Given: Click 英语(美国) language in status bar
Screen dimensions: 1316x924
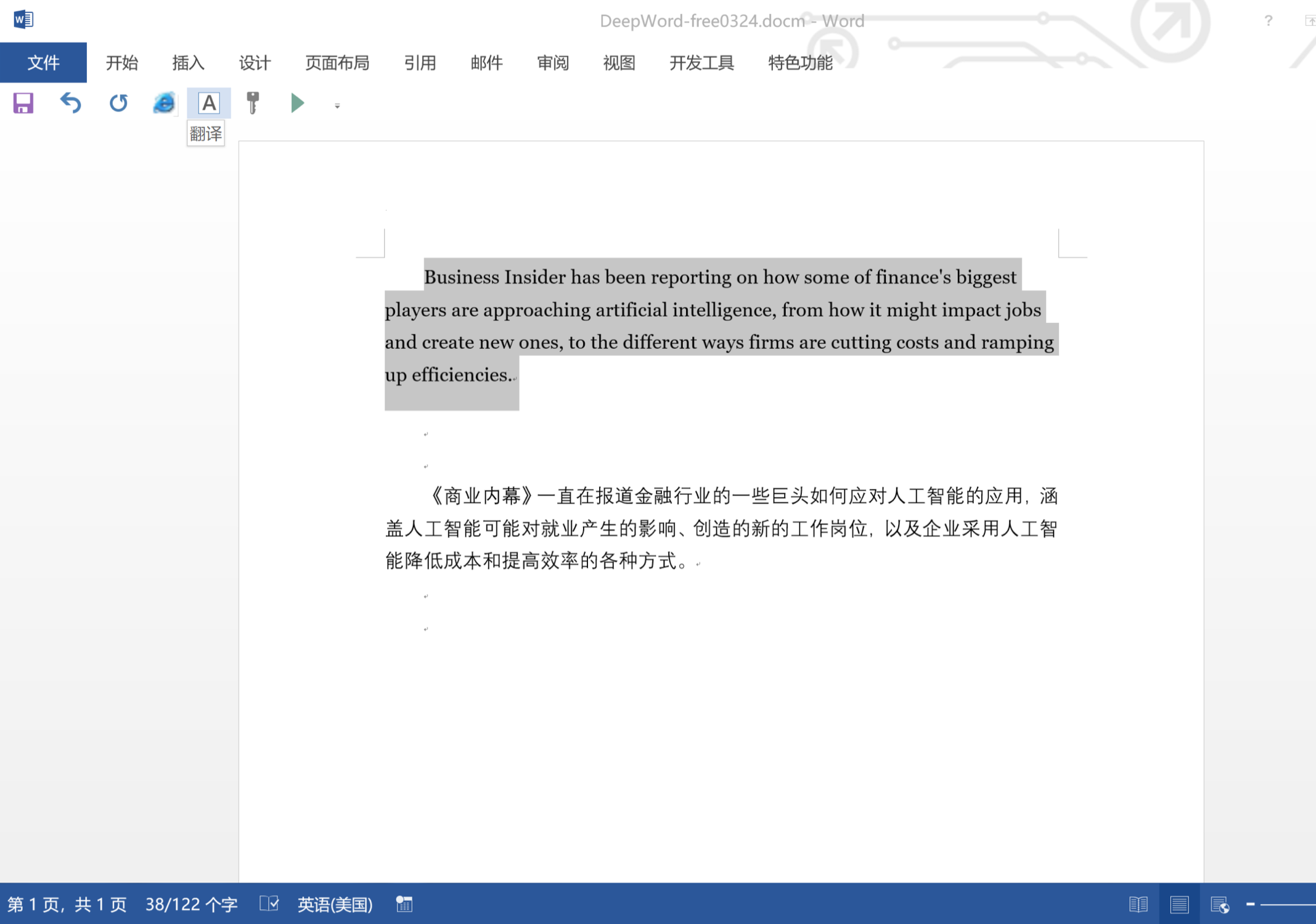Looking at the screenshot, I should point(335,904).
